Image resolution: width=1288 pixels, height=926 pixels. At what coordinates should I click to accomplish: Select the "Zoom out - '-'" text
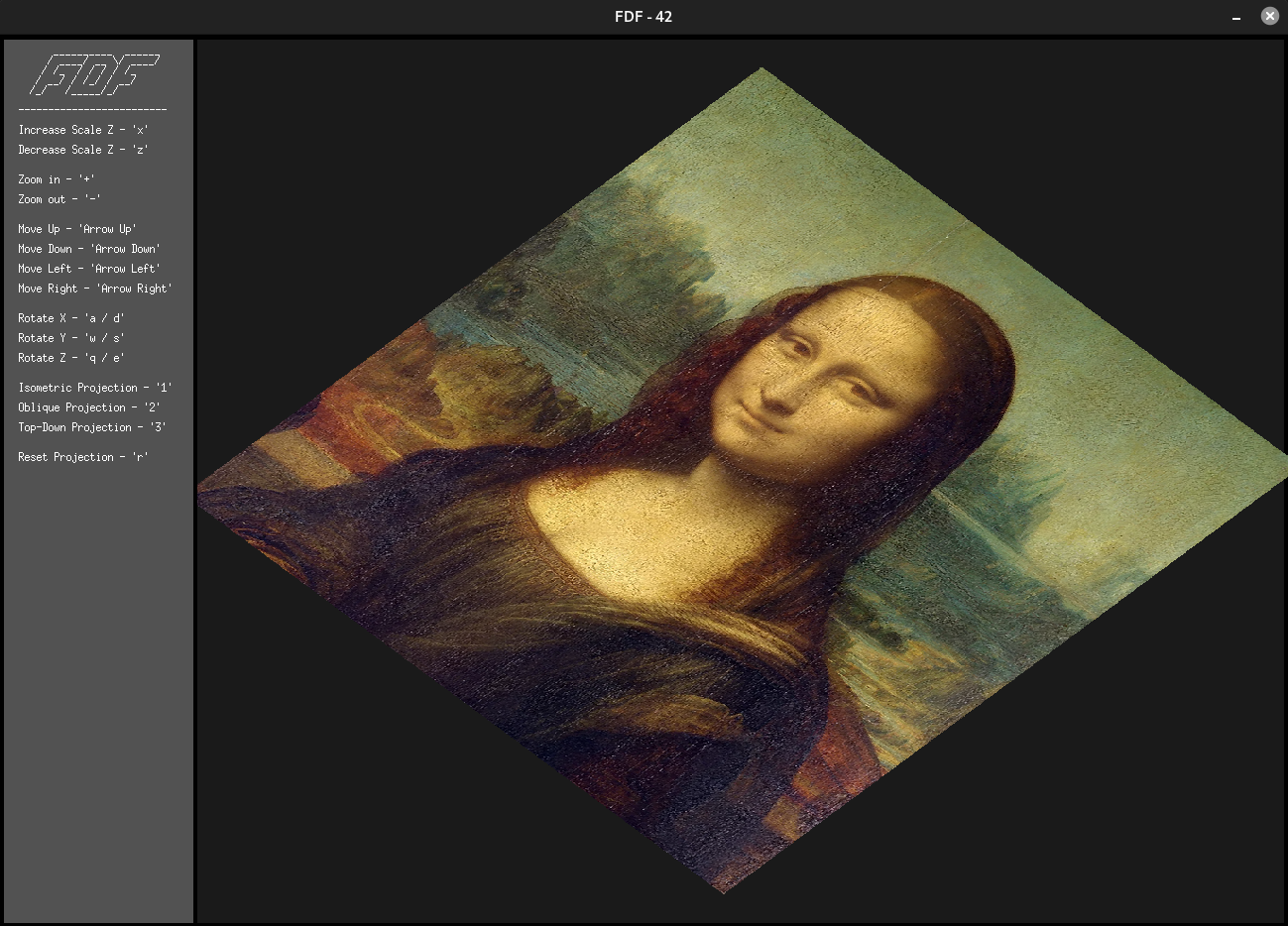click(59, 199)
